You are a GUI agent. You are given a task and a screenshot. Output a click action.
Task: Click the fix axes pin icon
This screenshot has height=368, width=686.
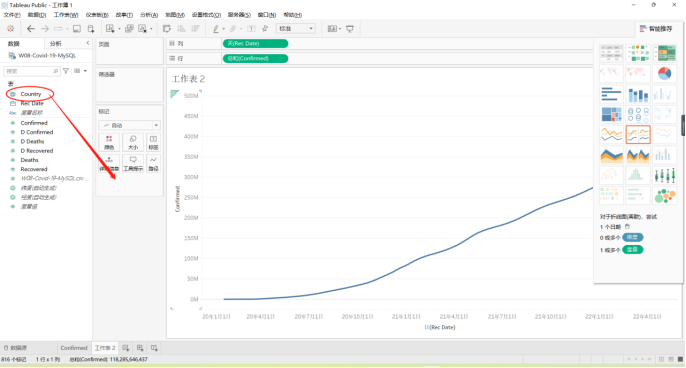265,29
